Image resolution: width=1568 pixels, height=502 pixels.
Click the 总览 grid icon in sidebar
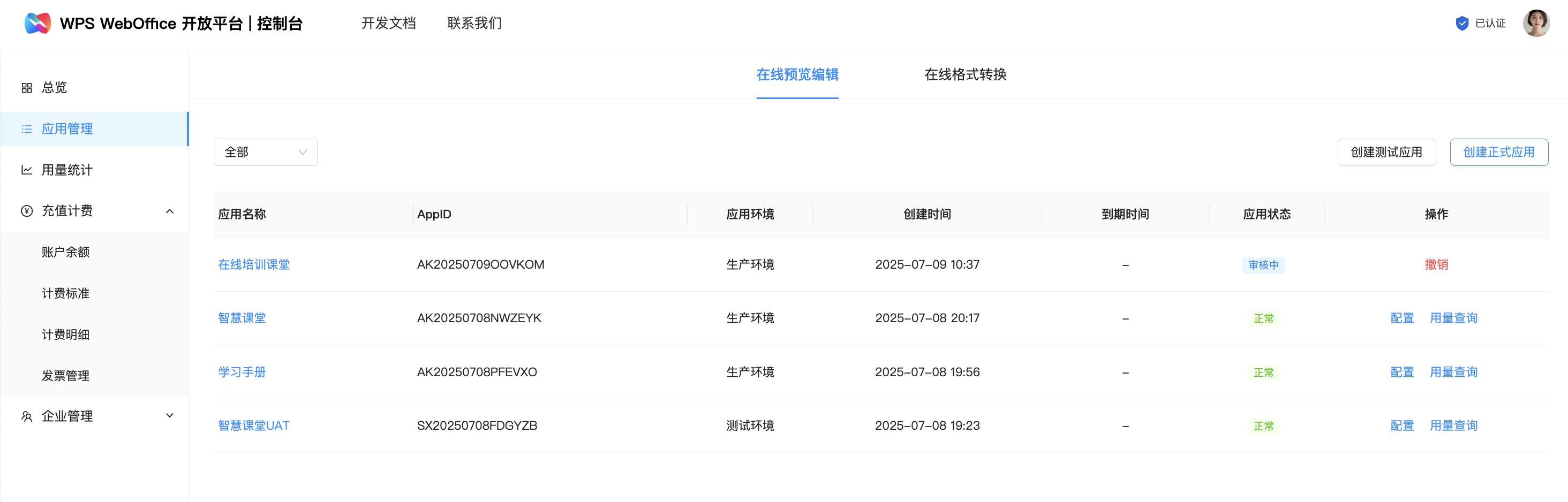pos(27,88)
